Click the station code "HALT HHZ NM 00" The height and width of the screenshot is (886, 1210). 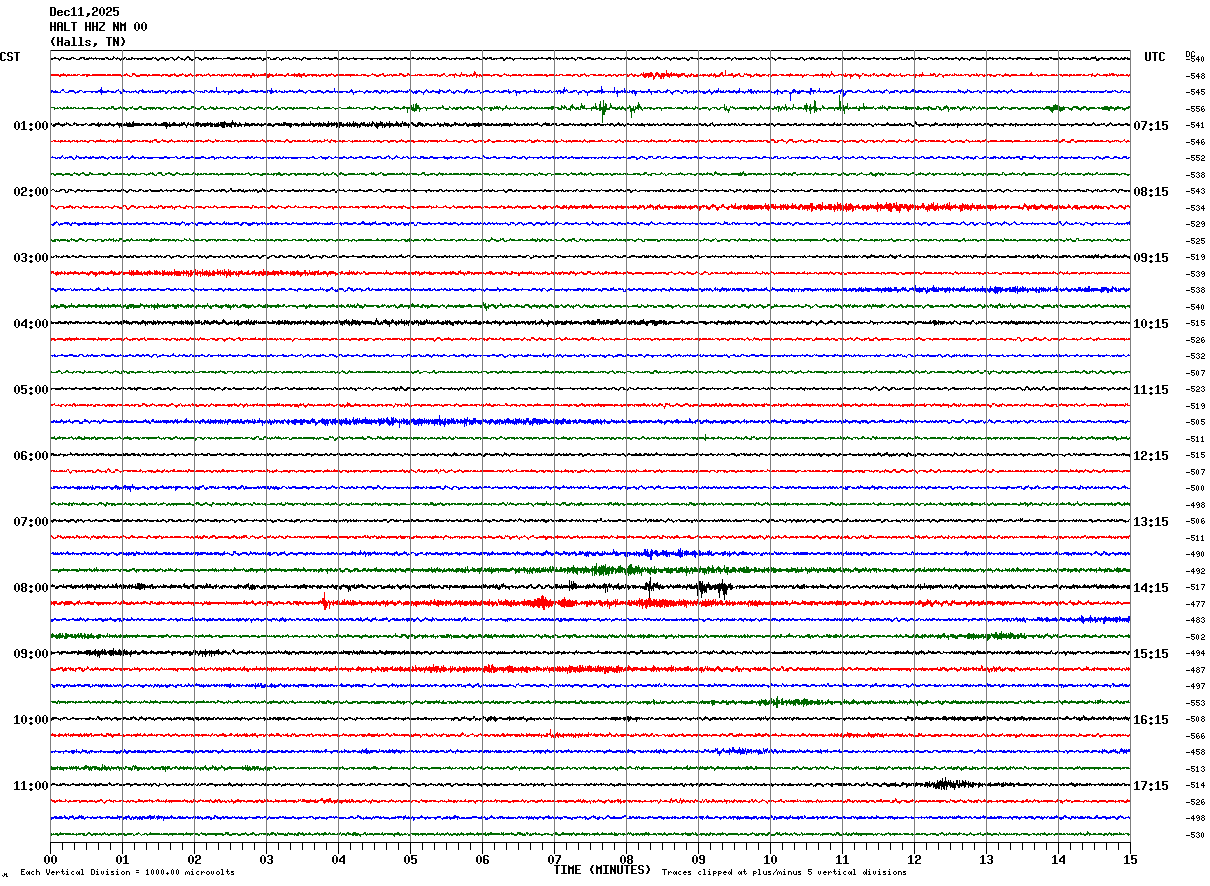coord(98,27)
